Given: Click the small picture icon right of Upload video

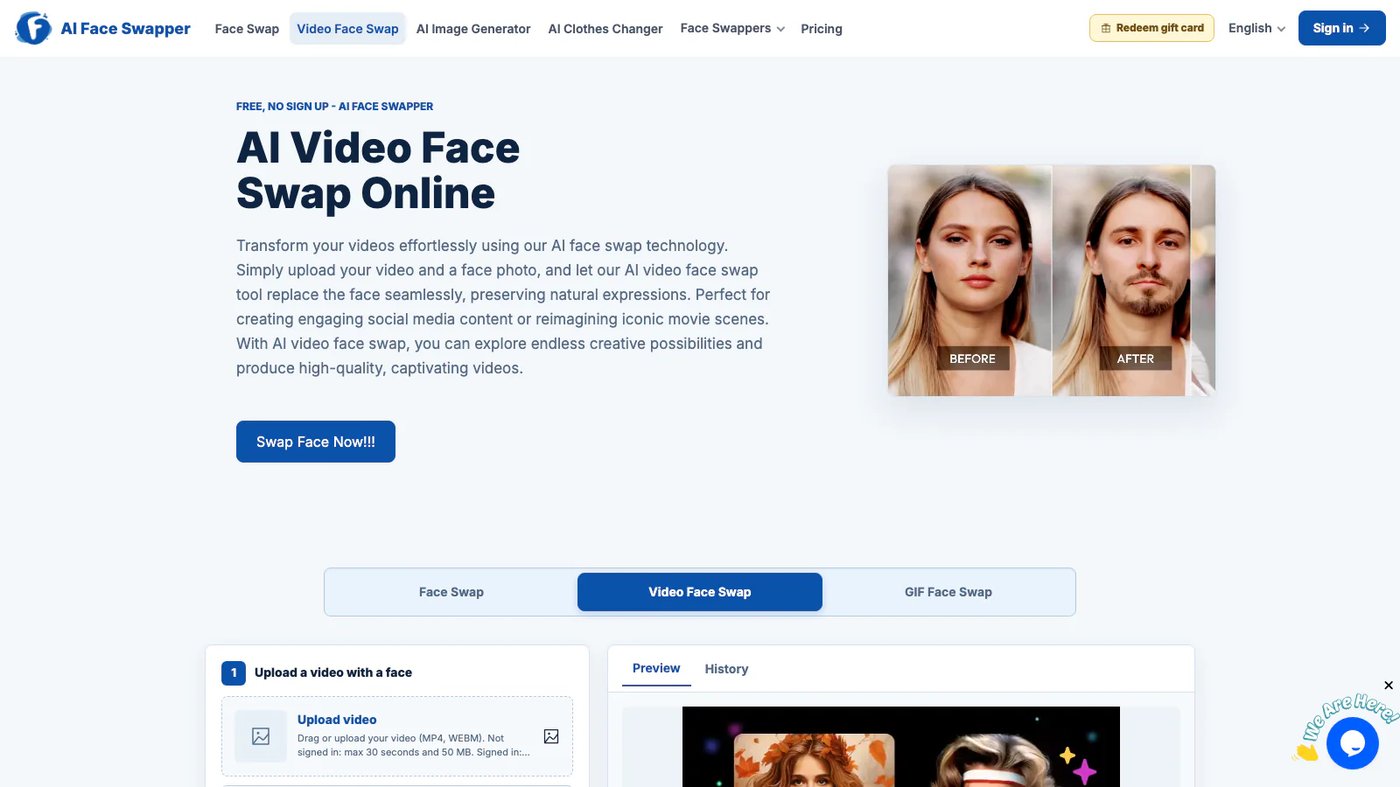Looking at the screenshot, I should (x=551, y=736).
